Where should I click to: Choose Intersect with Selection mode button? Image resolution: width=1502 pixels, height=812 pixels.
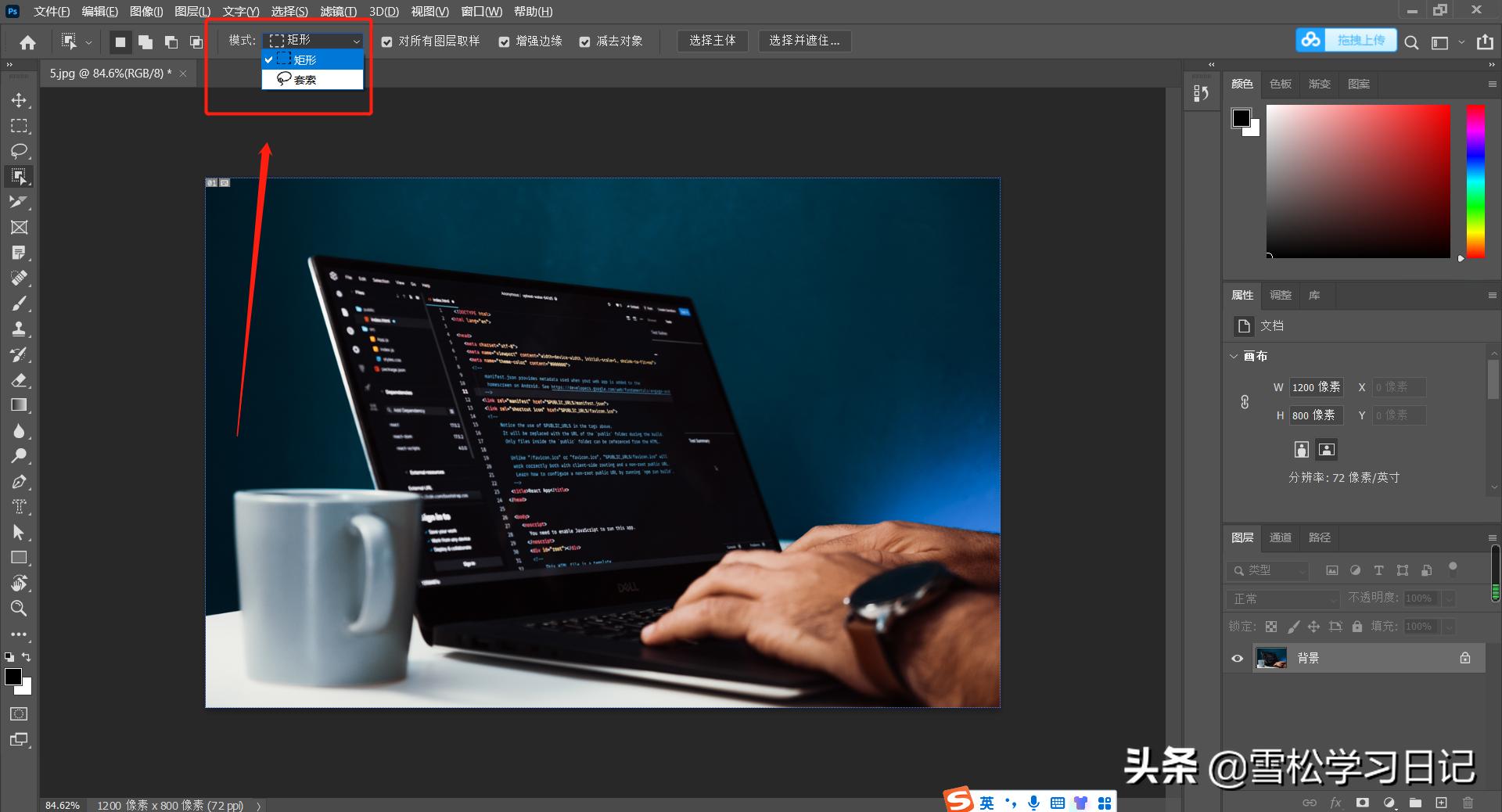coord(196,42)
